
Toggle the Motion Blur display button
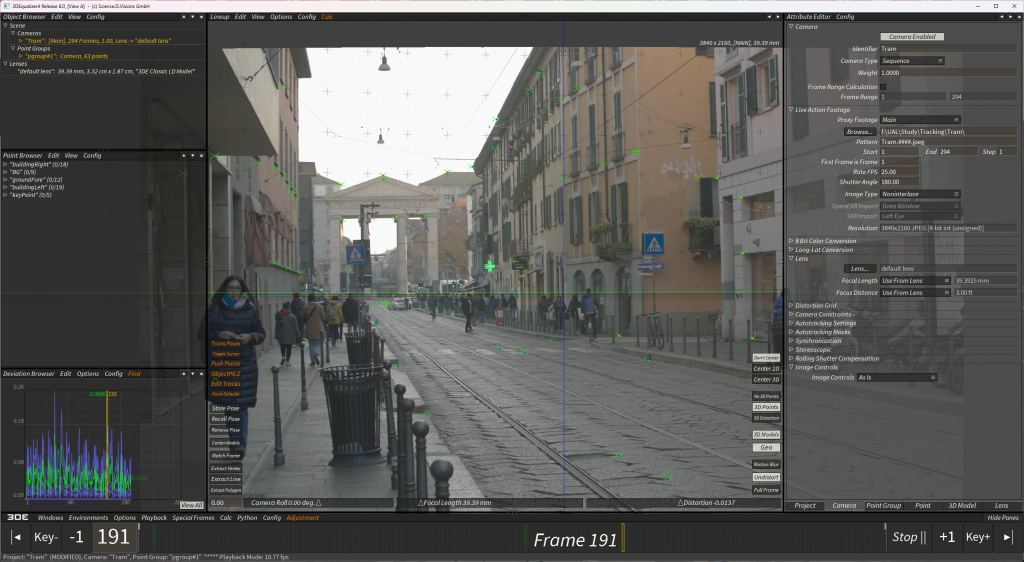pos(766,464)
